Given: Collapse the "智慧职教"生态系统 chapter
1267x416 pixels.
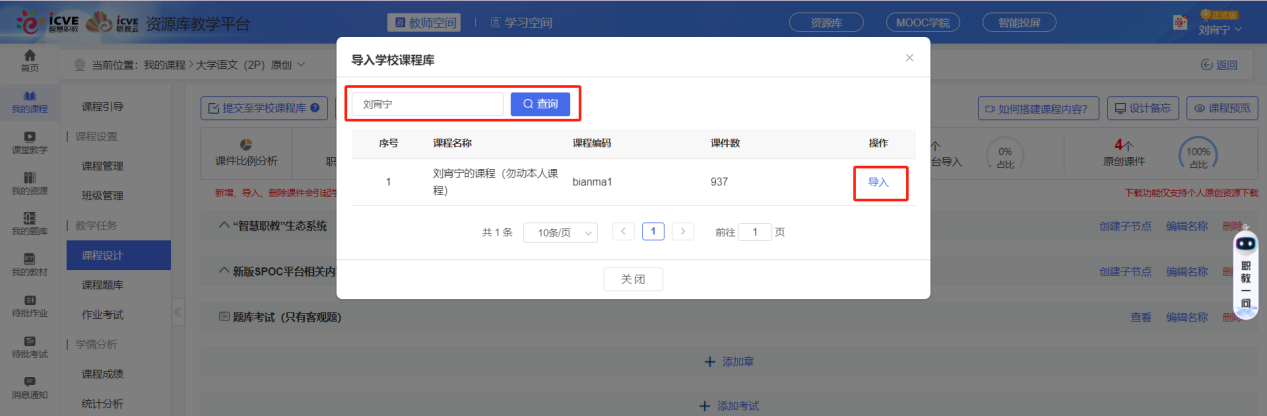Looking at the screenshot, I should click(223, 226).
